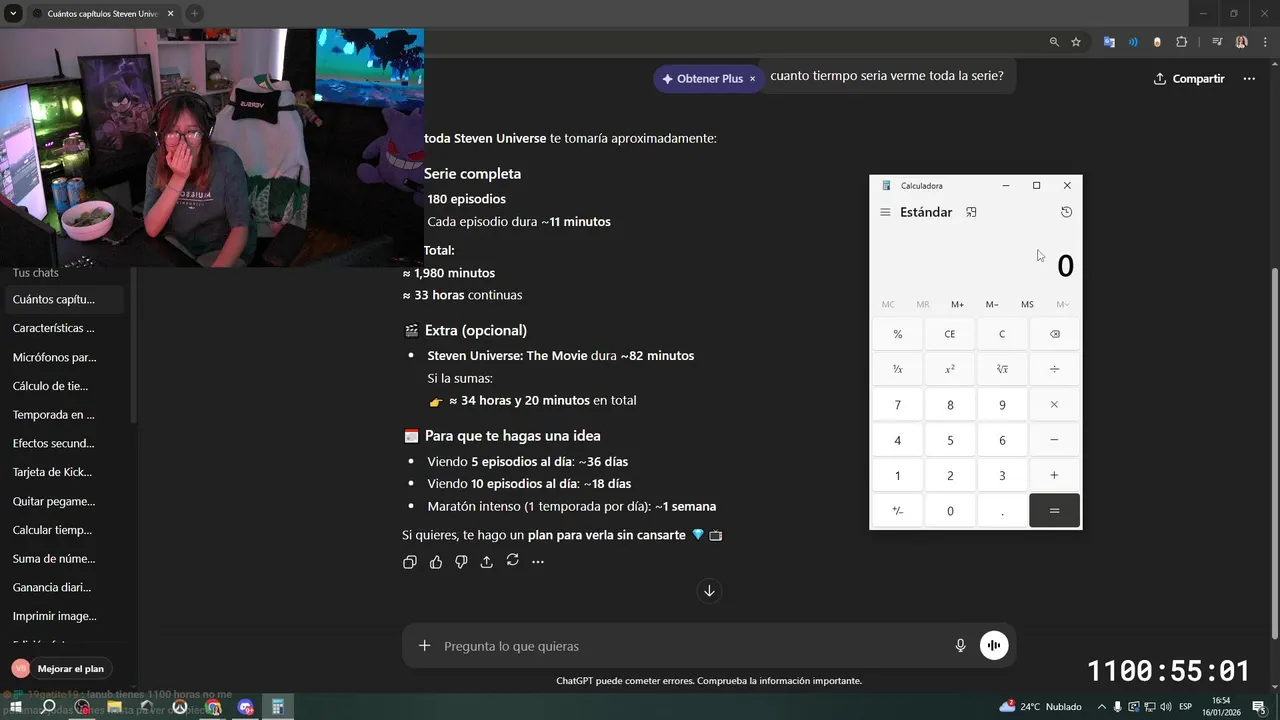Click digit 0 key on calculator
The image size is (1280, 720).
pyautogui.click(x=950, y=510)
